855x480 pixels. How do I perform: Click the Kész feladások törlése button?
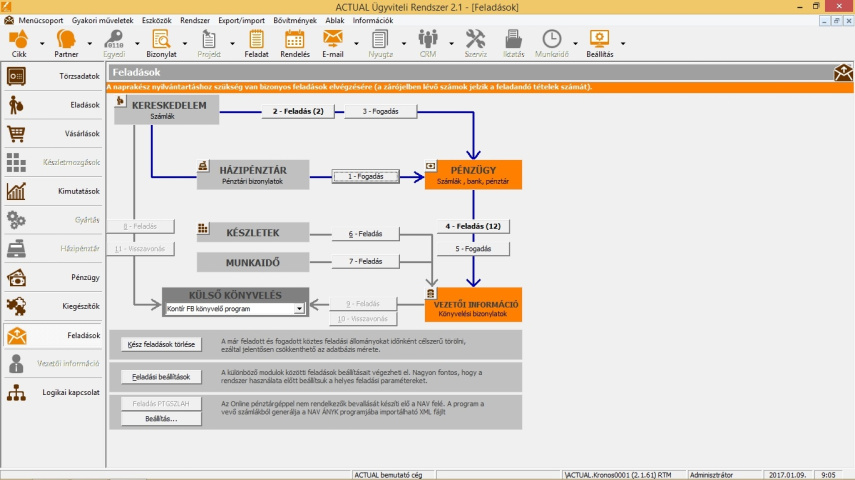point(162,345)
